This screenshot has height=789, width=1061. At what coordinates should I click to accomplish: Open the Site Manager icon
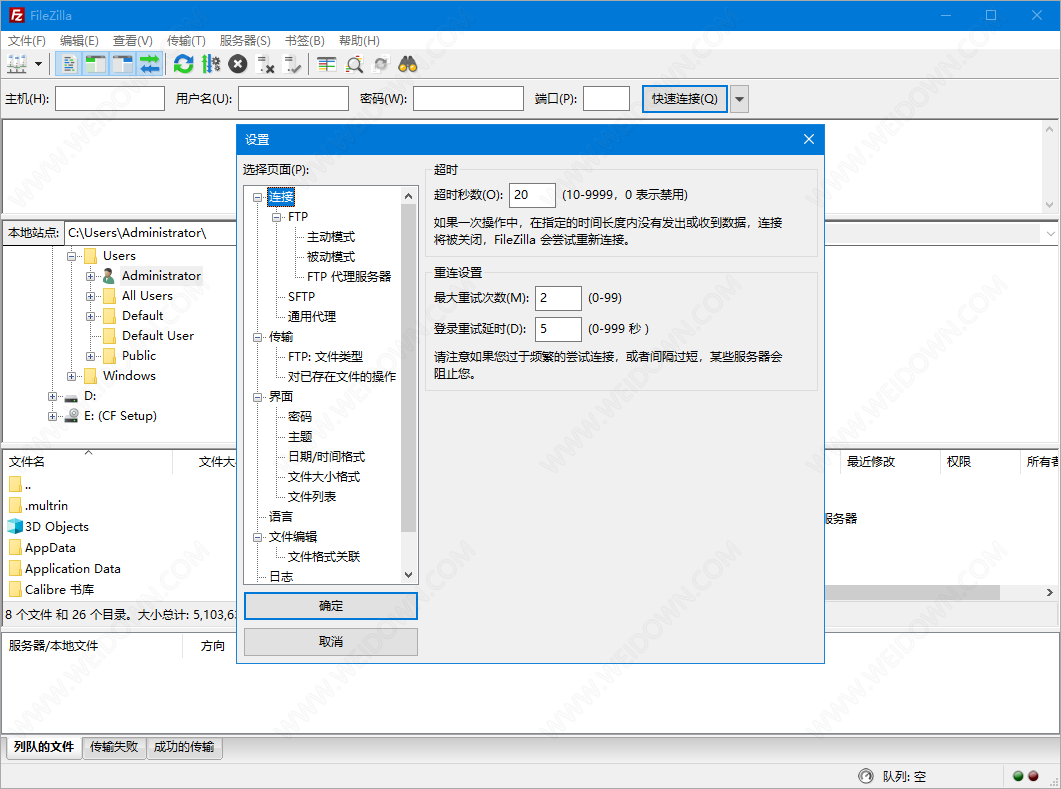[x=17, y=64]
